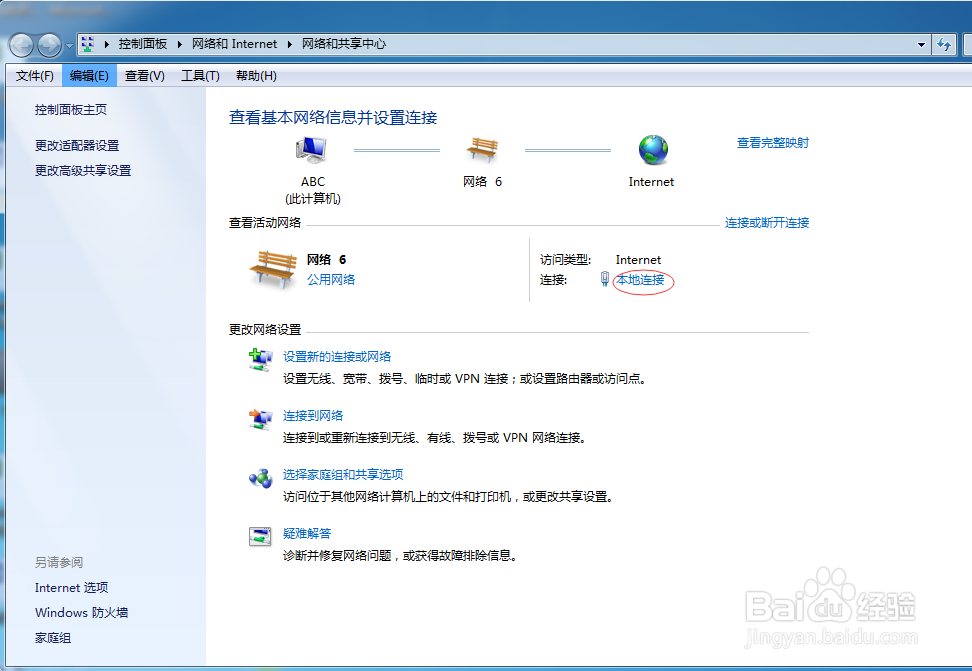The image size is (972, 671).
Task: Click the 疑难解答 icon
Action: (260, 537)
